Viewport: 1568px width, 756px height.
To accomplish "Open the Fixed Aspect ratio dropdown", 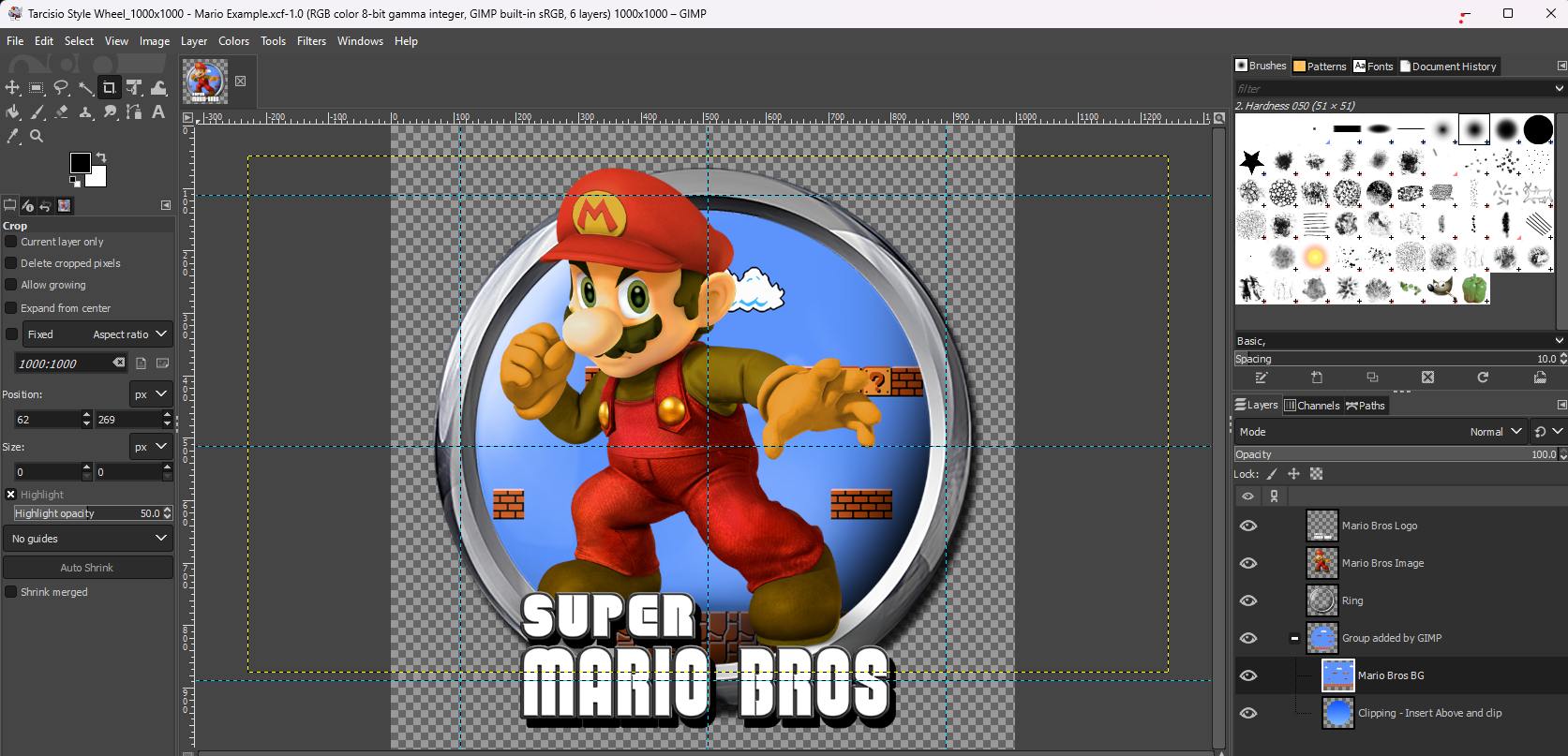I will tap(97, 334).
